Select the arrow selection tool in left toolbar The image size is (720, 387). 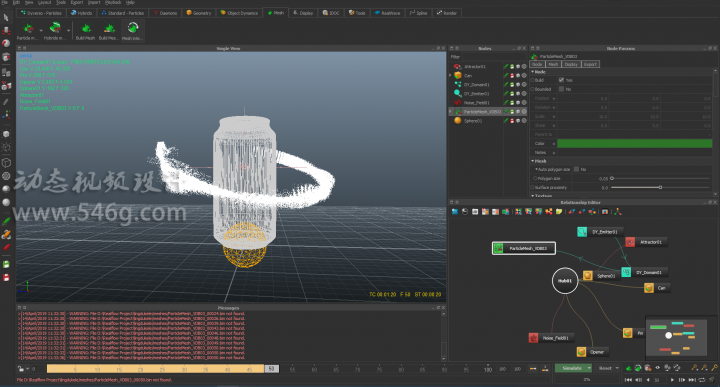click(6, 17)
